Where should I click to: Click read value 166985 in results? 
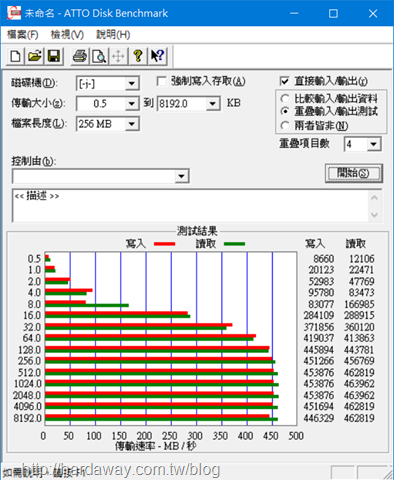click(359, 304)
